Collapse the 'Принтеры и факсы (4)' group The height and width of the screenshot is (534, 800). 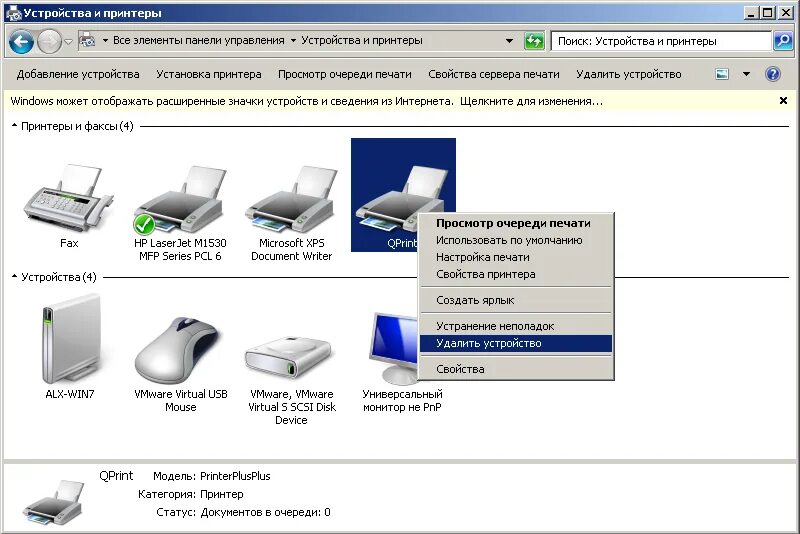point(14,125)
